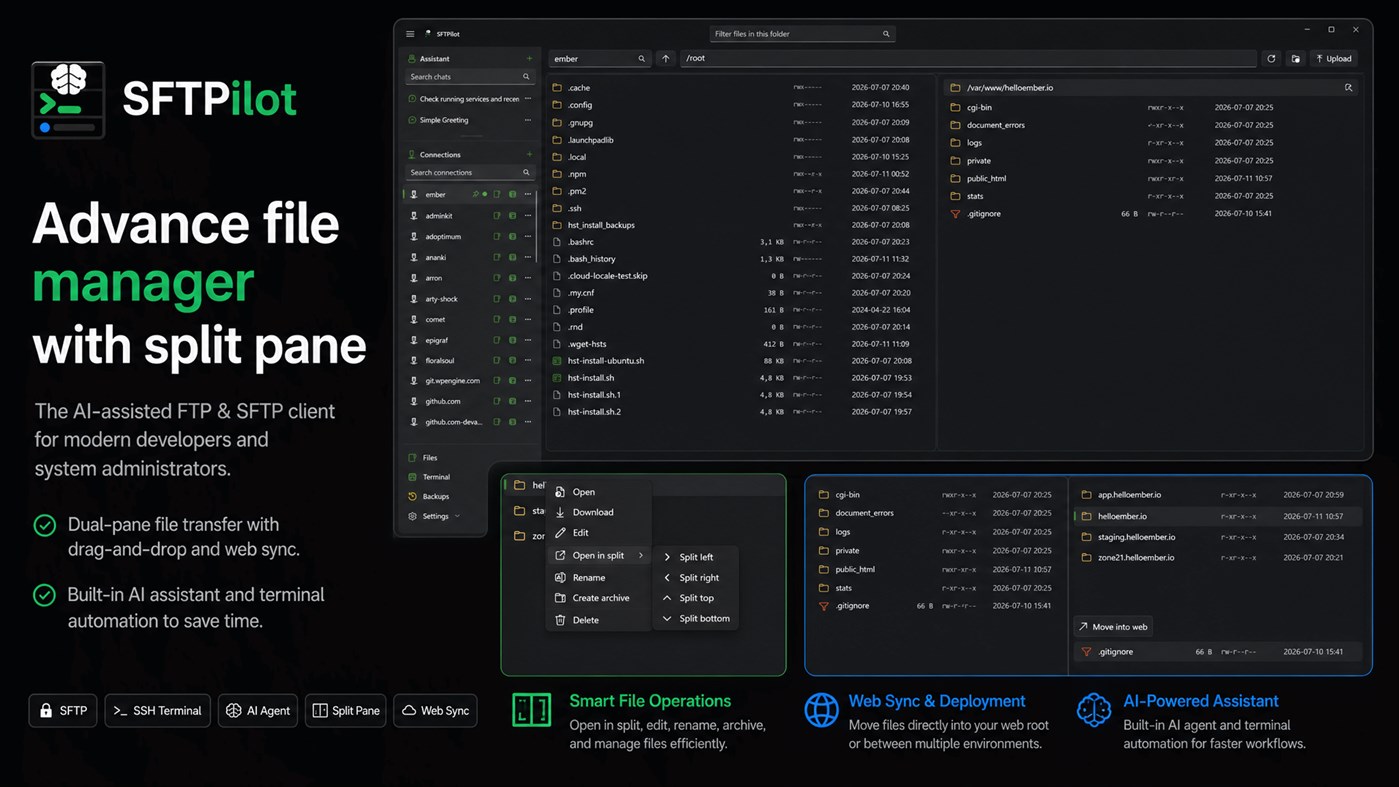The height and width of the screenshot is (787, 1399).
Task: Click the refresh icon next to Upload
Action: tap(1271, 59)
